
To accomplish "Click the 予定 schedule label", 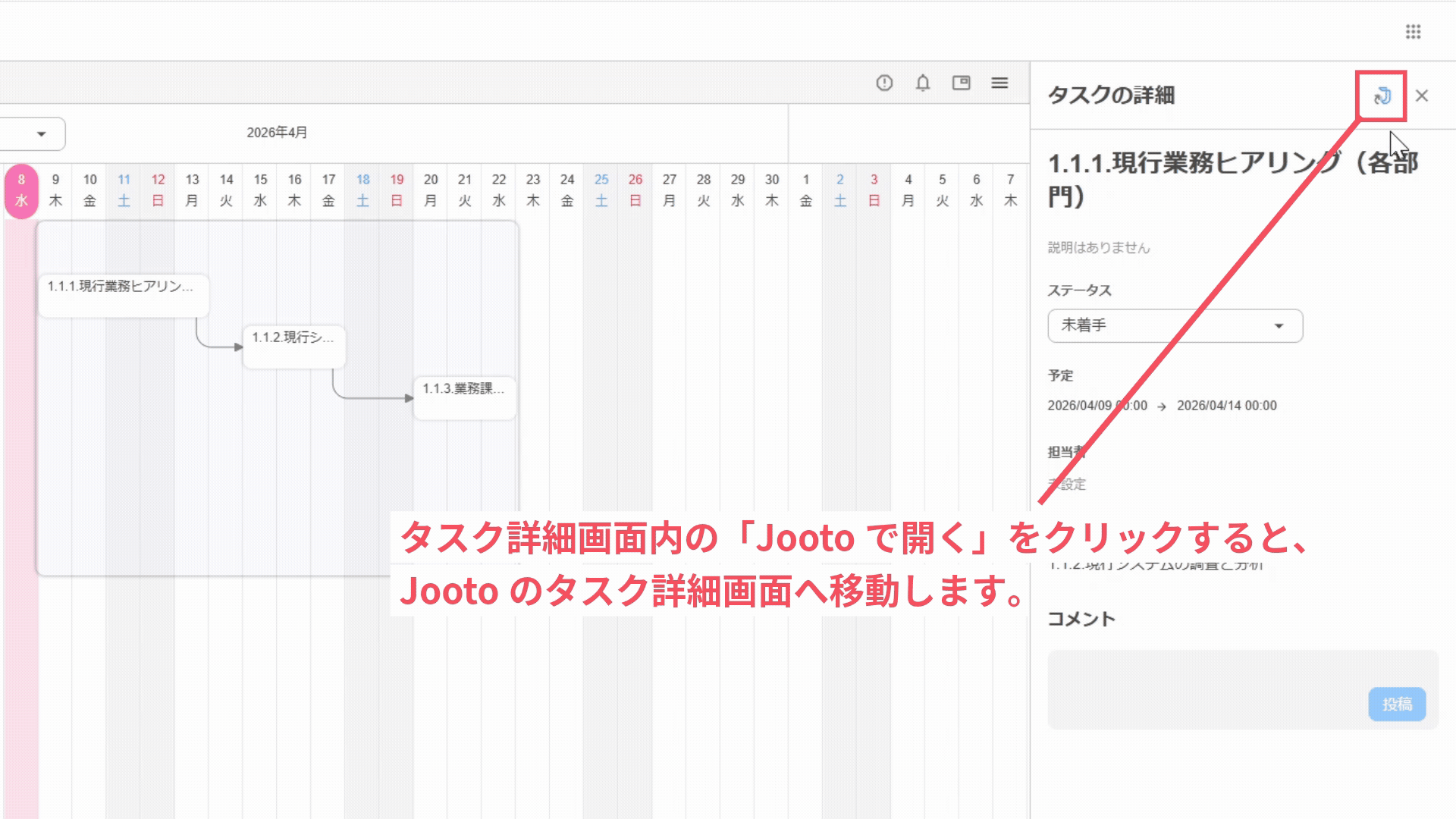I will point(1060,375).
